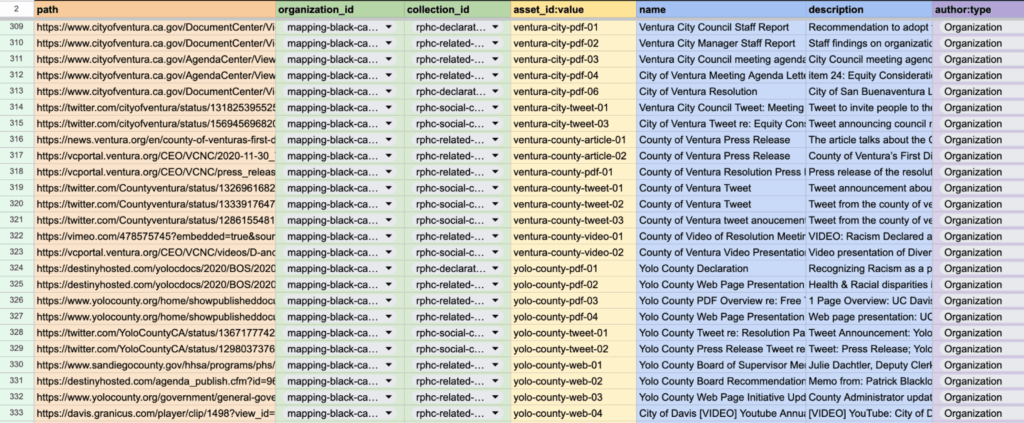Click cell ventura-city-pdf-06

click(x=573, y=91)
